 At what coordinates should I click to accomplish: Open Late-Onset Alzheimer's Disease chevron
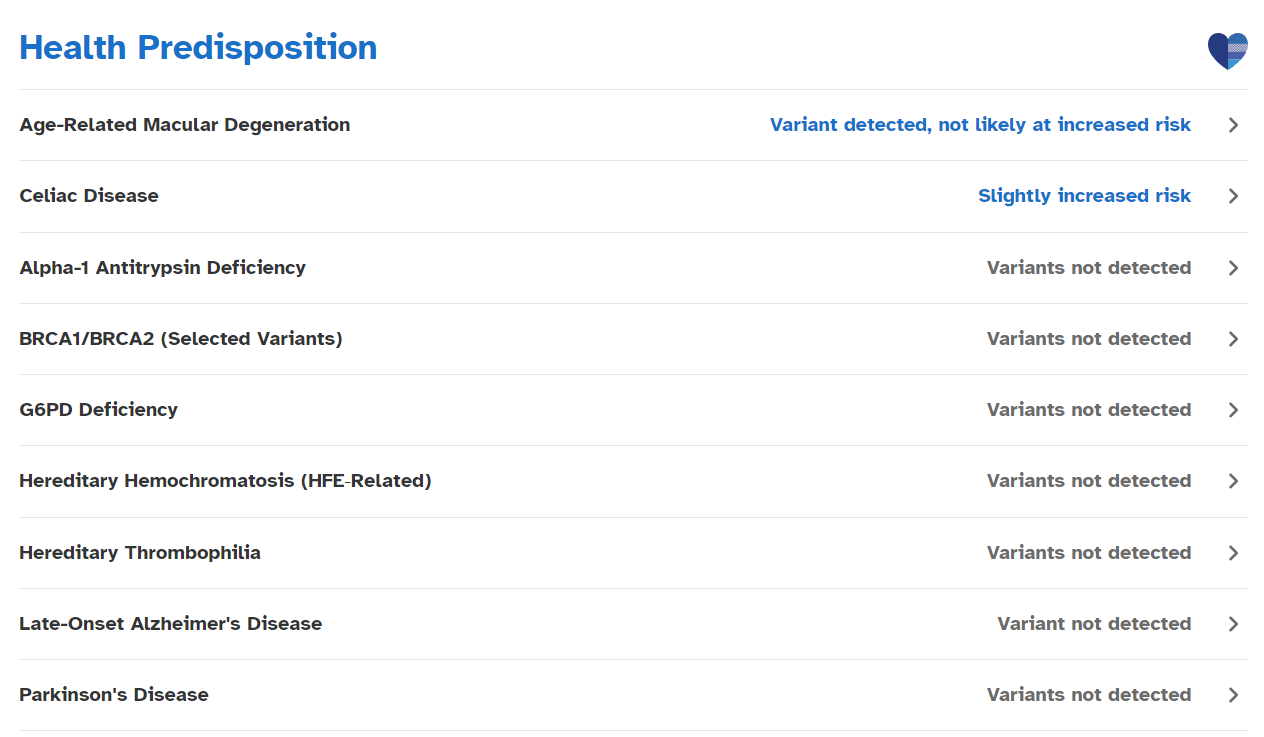(1233, 624)
